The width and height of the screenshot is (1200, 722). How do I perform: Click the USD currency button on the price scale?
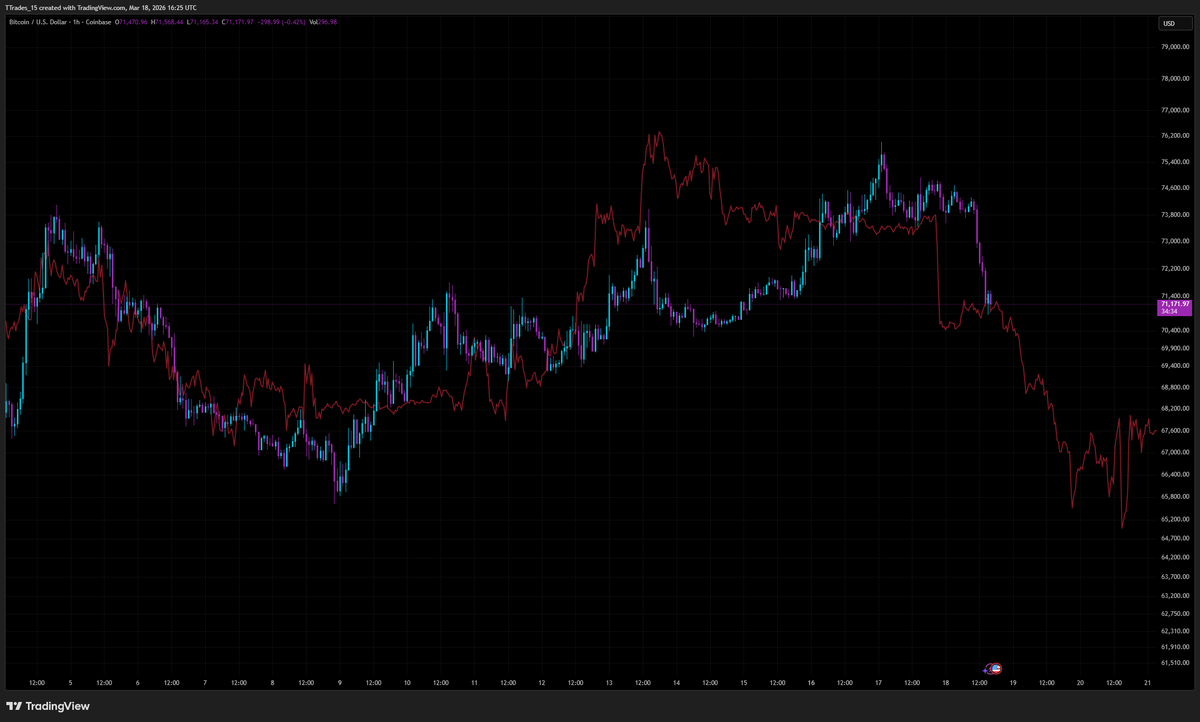coord(1173,23)
